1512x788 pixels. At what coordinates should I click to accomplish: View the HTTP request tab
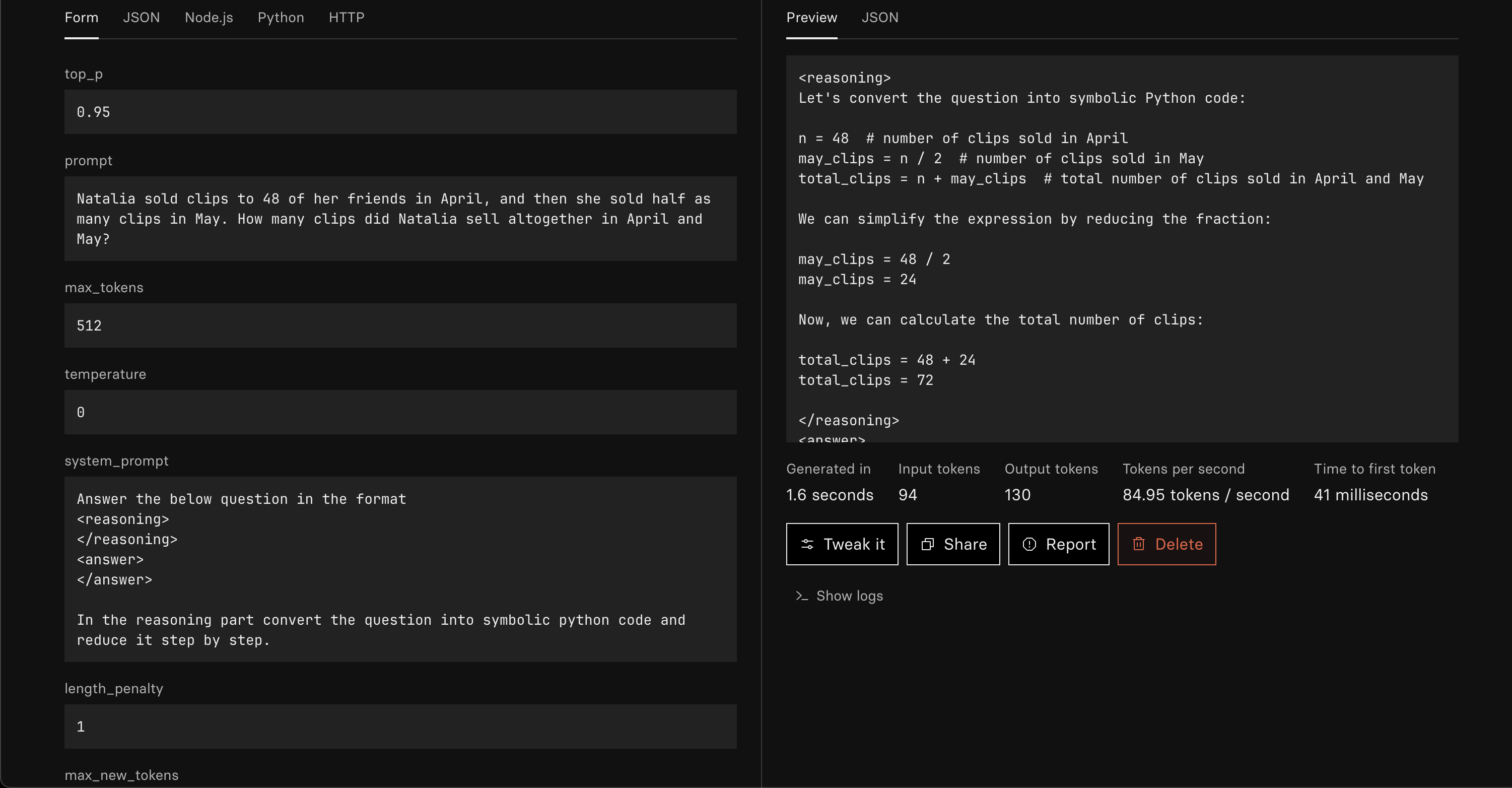pos(347,18)
